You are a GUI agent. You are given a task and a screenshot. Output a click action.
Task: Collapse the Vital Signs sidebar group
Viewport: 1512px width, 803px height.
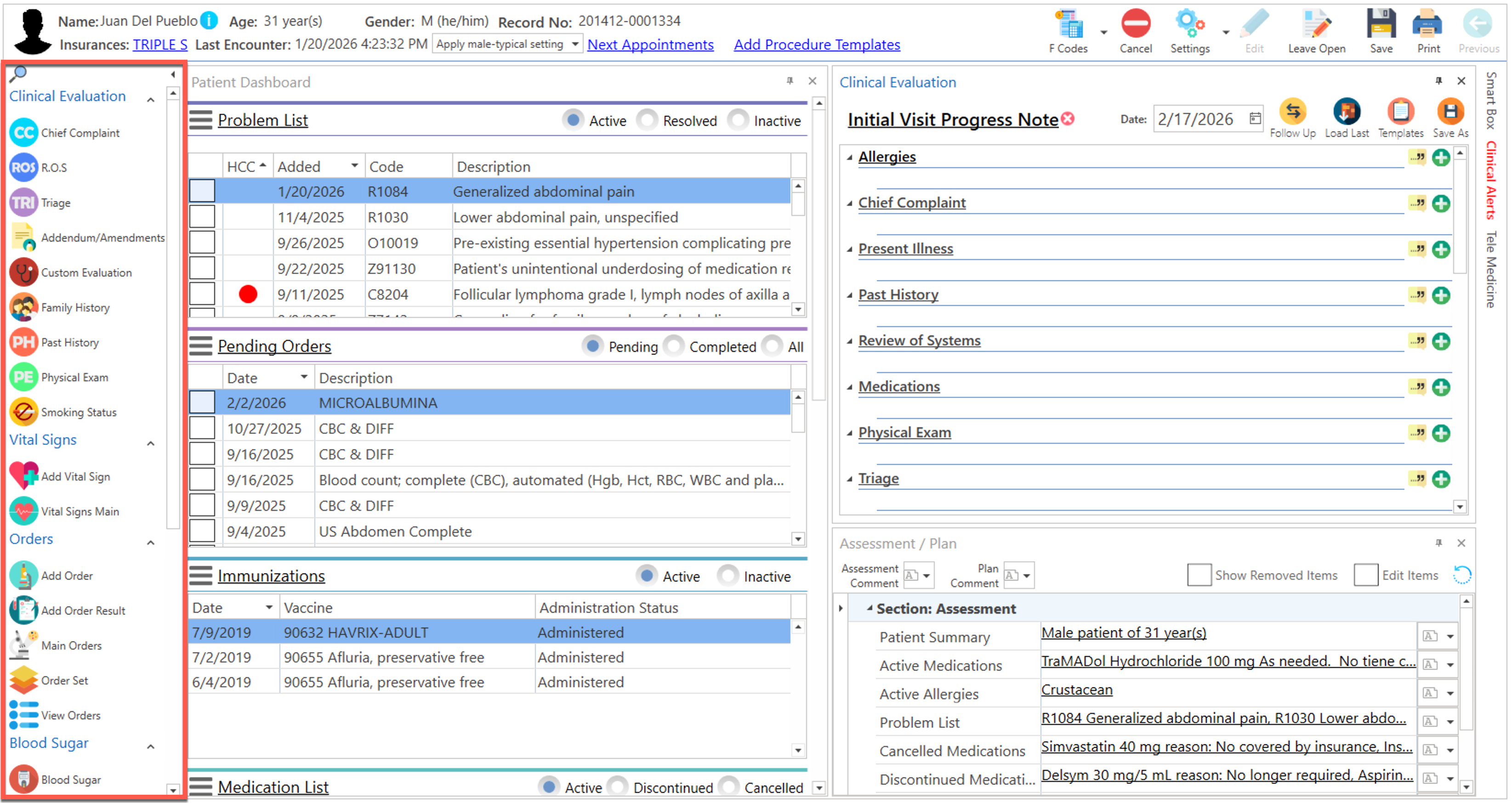pyautogui.click(x=151, y=443)
